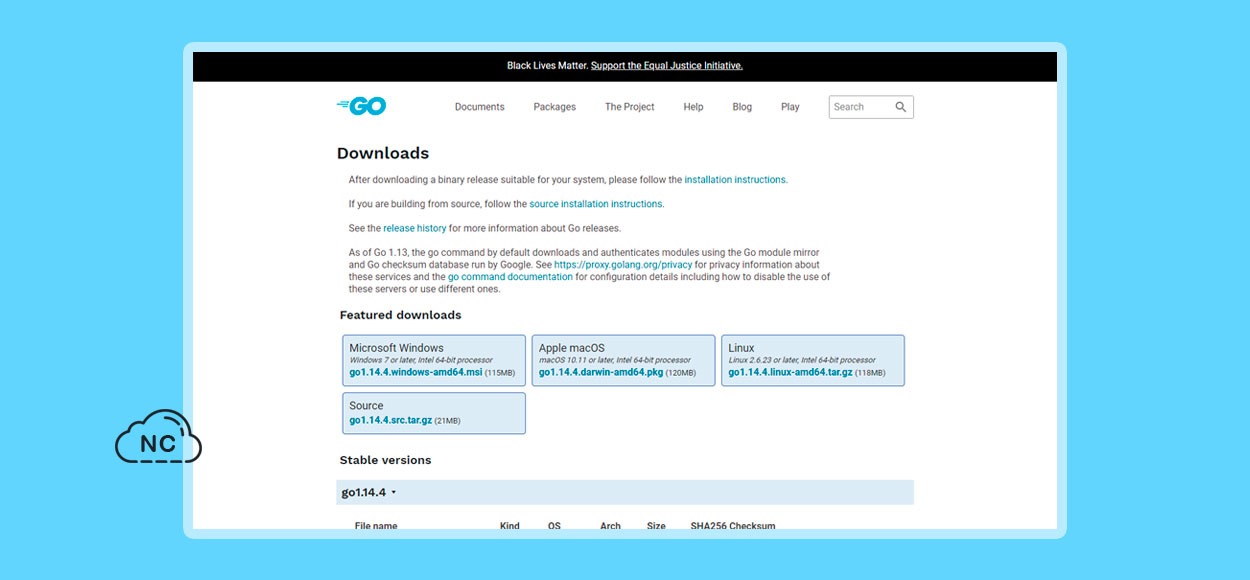The image size is (1250, 580).
Task: Open the go command documentation link
Action: [x=510, y=277]
